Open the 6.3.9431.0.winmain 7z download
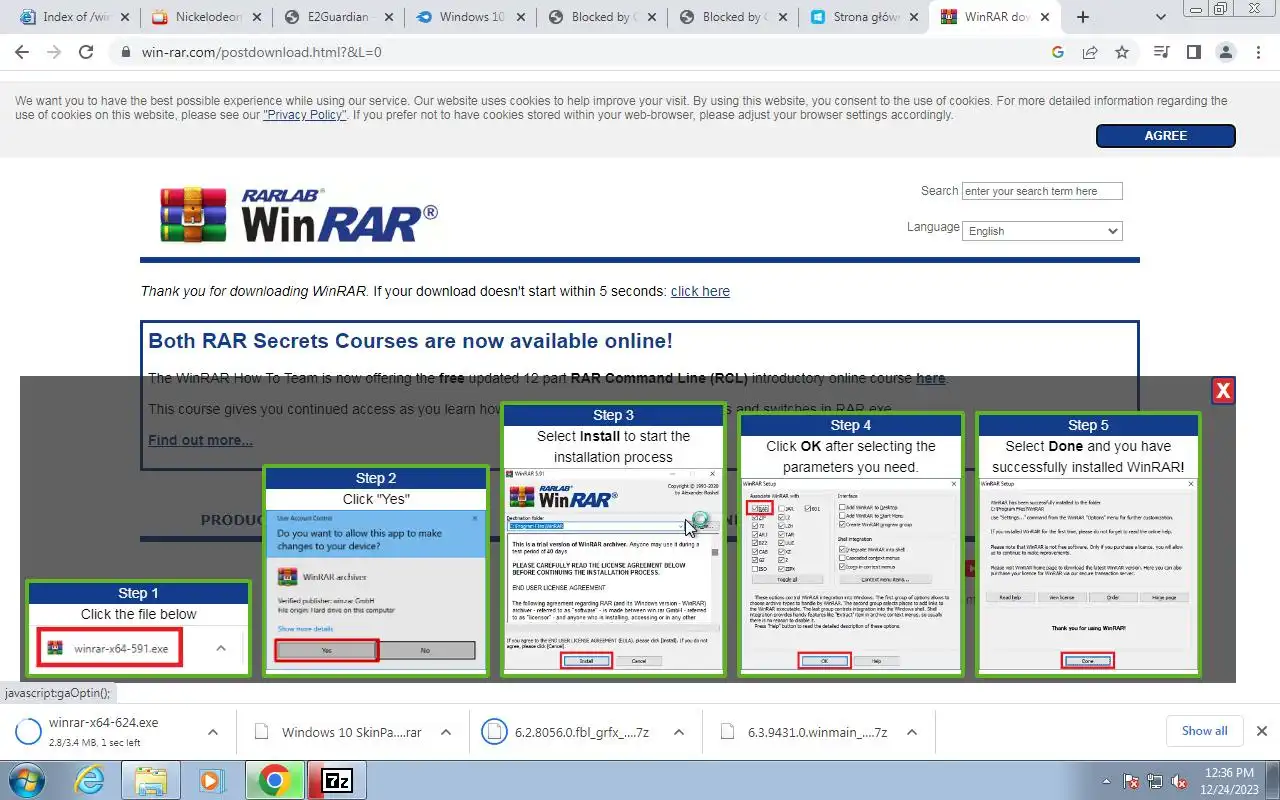Viewport: 1280px width, 800px height. pyautogui.click(x=817, y=732)
